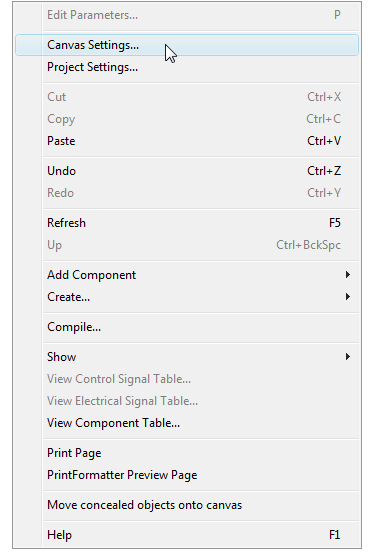
Task: Select Print Page option
Action: click(187, 453)
